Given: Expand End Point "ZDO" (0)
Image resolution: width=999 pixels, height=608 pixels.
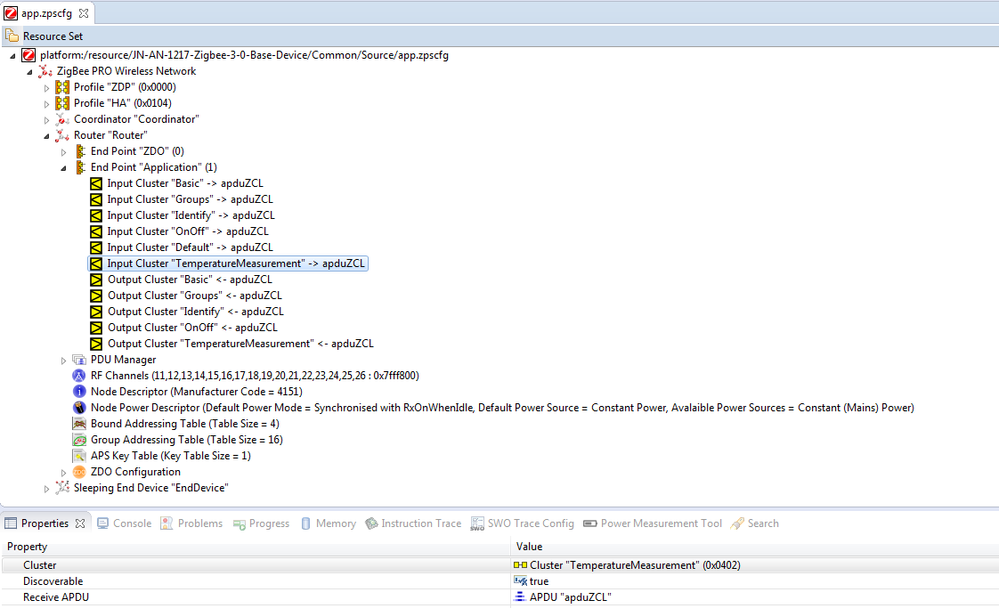Looking at the screenshot, I should tap(63, 152).
